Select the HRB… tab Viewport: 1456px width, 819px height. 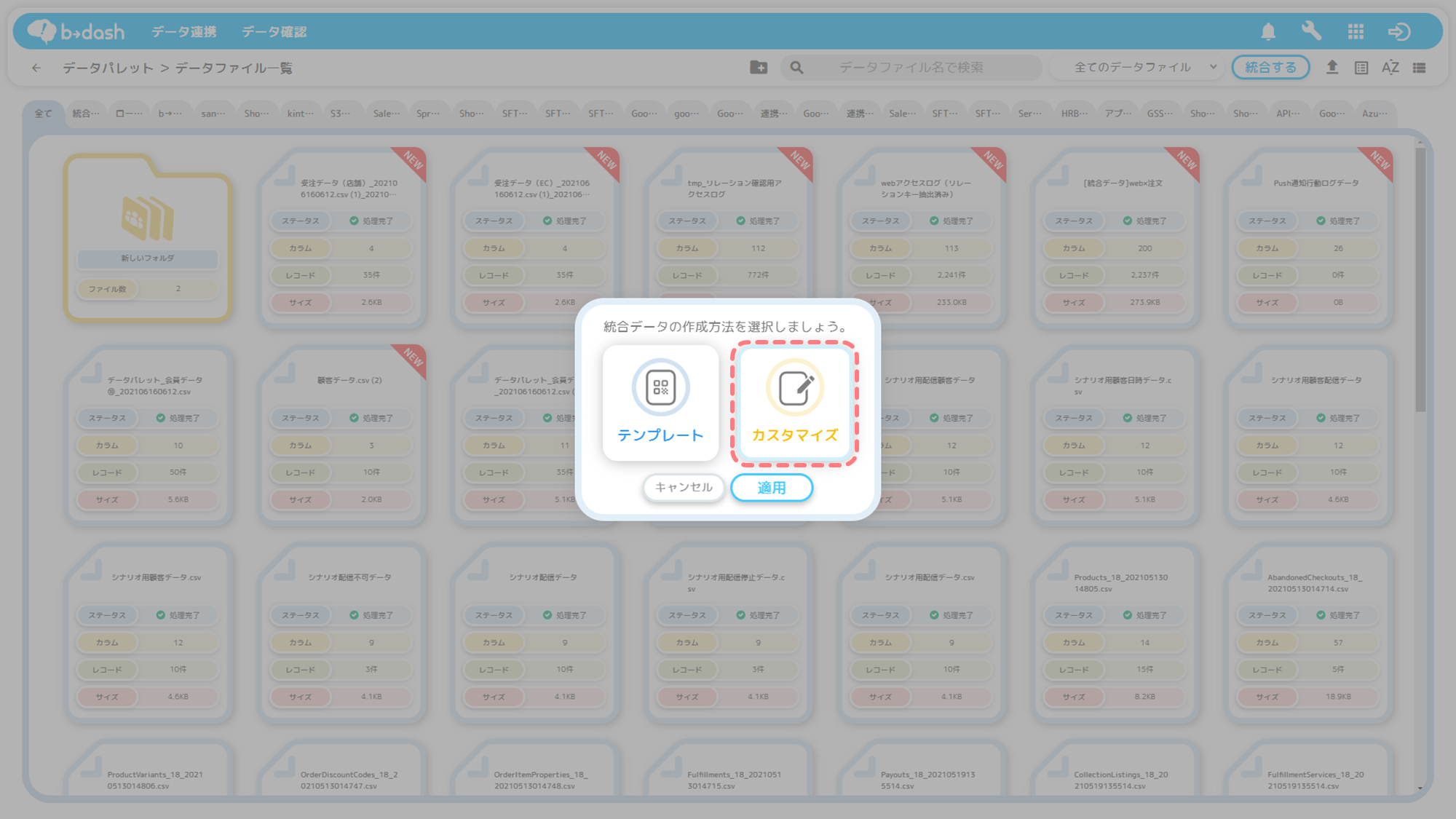1075,114
